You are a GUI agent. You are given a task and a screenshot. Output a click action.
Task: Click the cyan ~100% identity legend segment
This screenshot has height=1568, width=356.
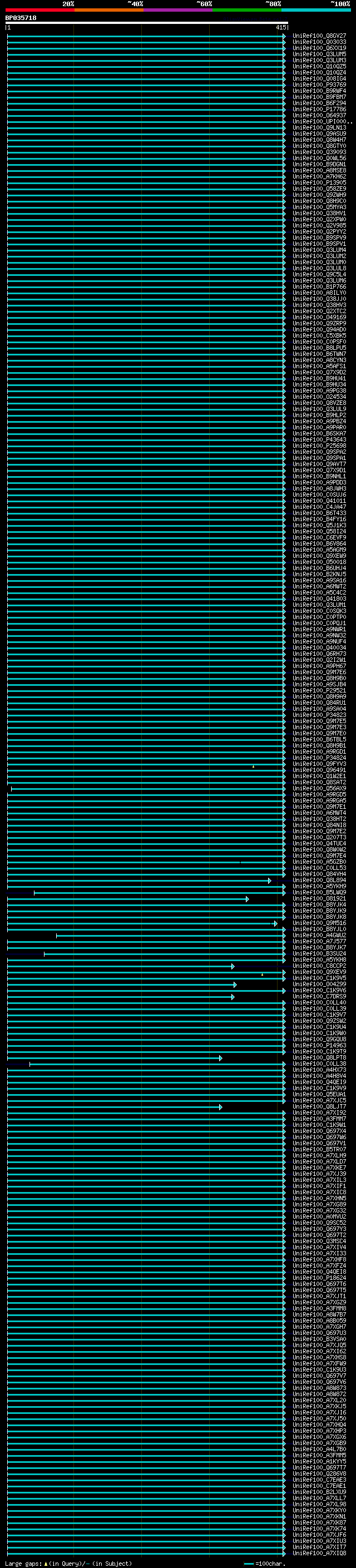click(x=316, y=10)
